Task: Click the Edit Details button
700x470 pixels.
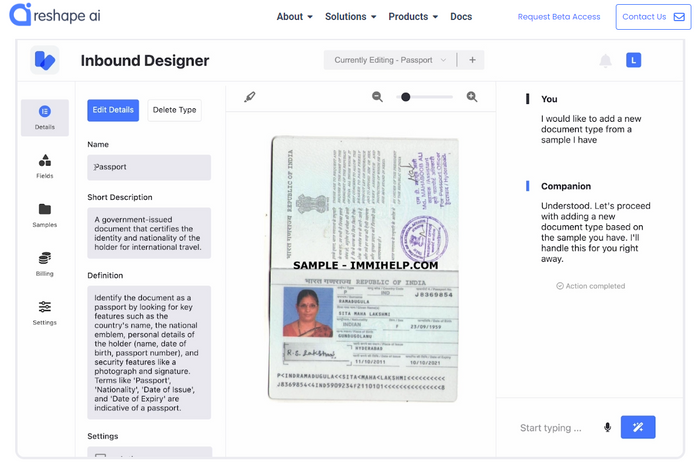Action: (x=113, y=110)
